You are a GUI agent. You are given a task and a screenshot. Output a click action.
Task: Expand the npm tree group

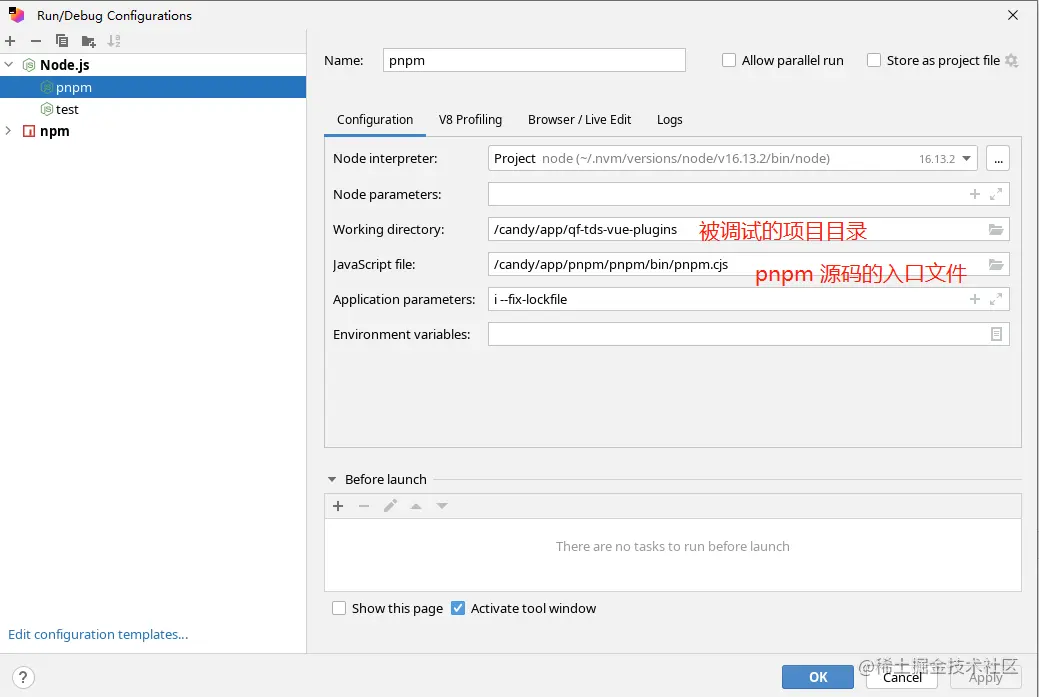point(9,131)
